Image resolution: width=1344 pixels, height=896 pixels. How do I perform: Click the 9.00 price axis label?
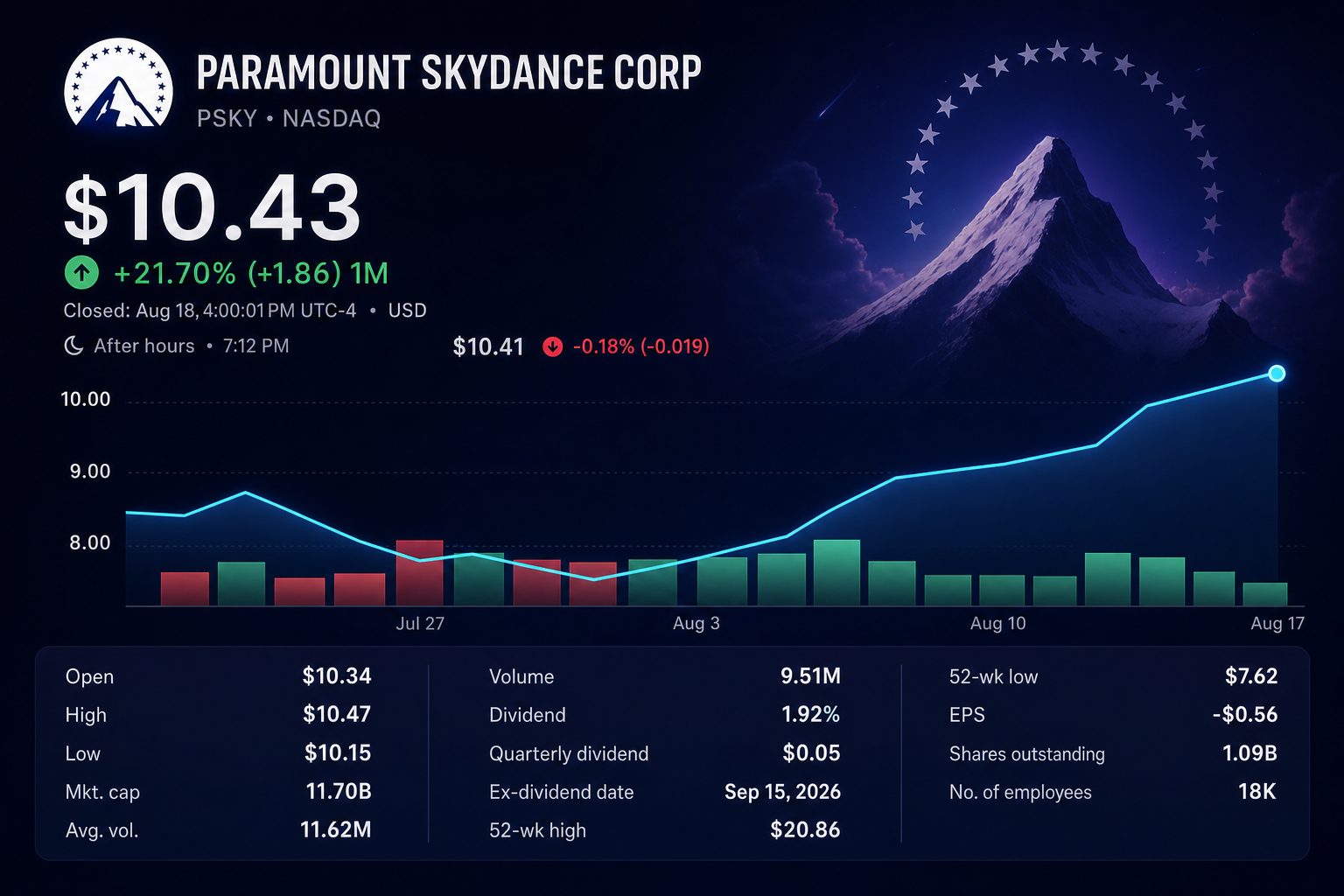pyautogui.click(x=90, y=472)
